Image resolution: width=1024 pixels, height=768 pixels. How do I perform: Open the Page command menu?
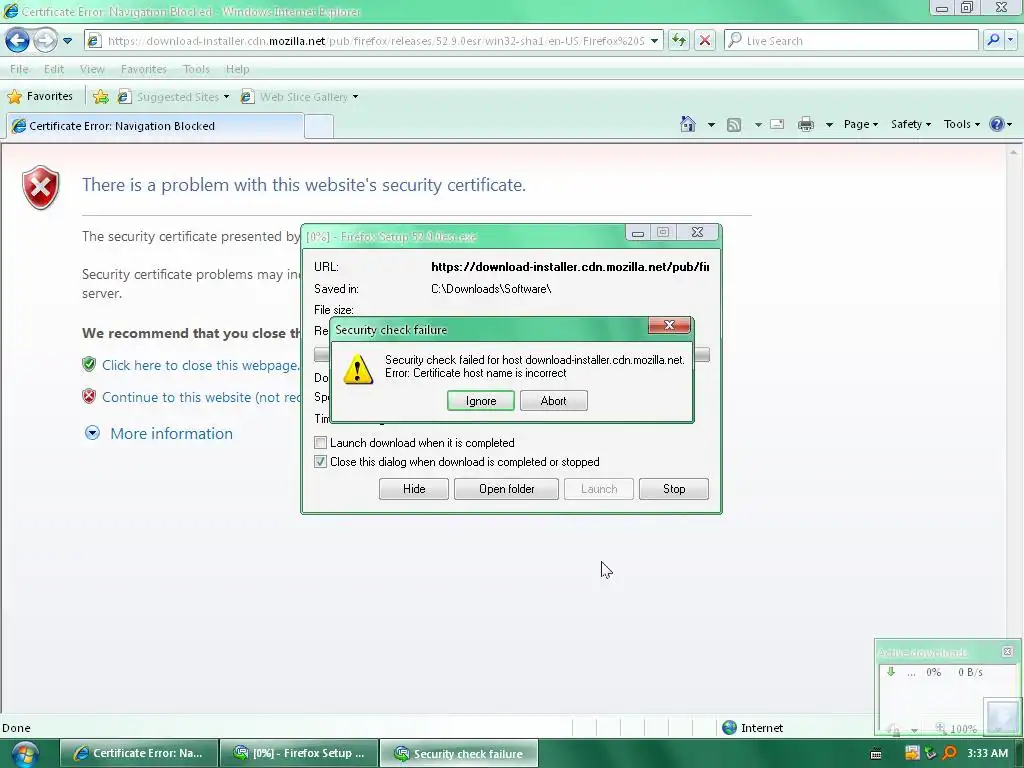[861, 124]
